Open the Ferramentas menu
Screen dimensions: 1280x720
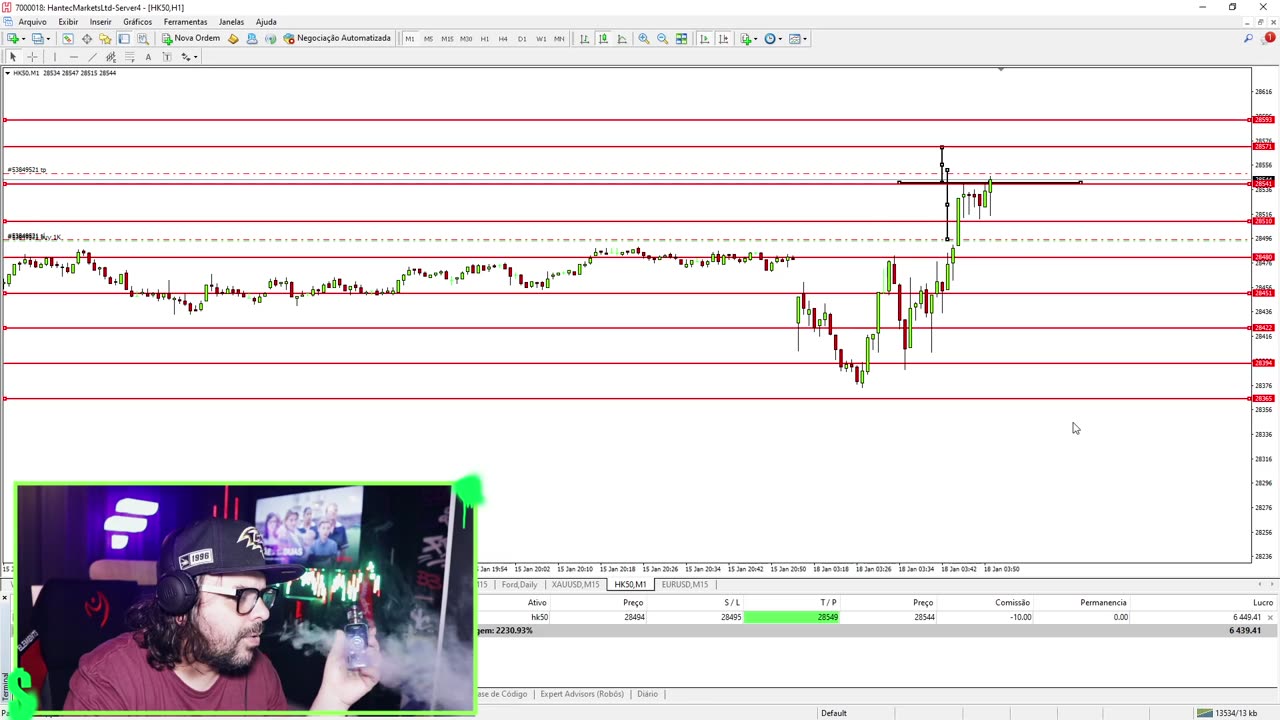tap(185, 22)
